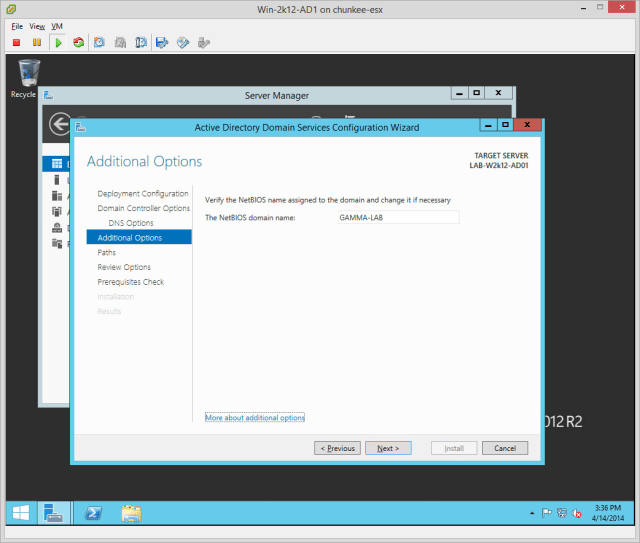Select File and Storage Services sidebar icon
This screenshot has height=543, width=640.
point(57,243)
